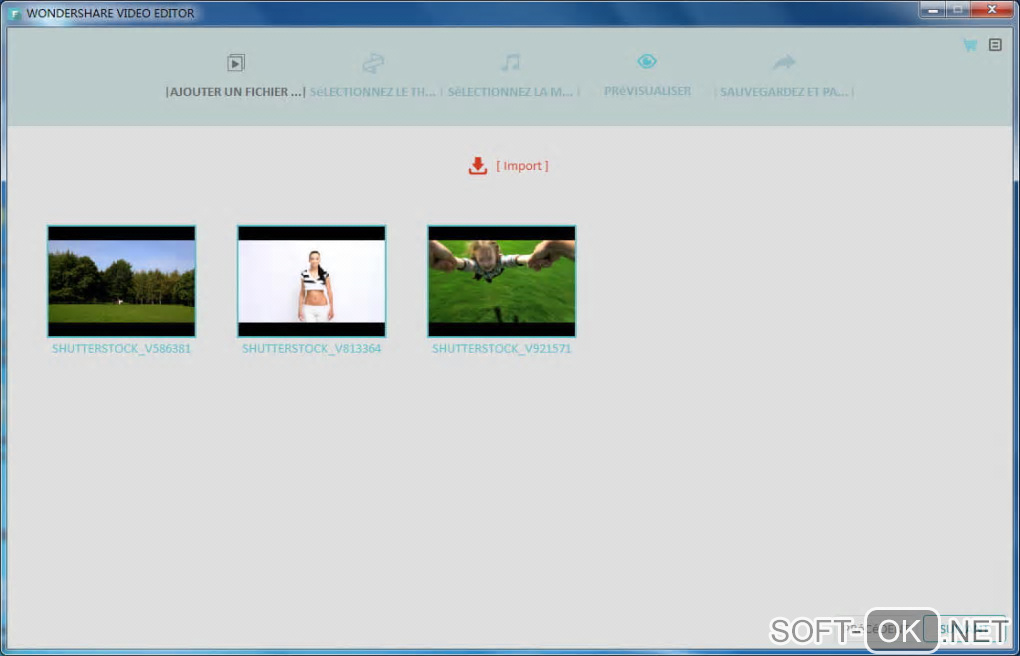
Task: Click the SHUTTERSTOCK_V813364 file name
Action: [x=312, y=349]
